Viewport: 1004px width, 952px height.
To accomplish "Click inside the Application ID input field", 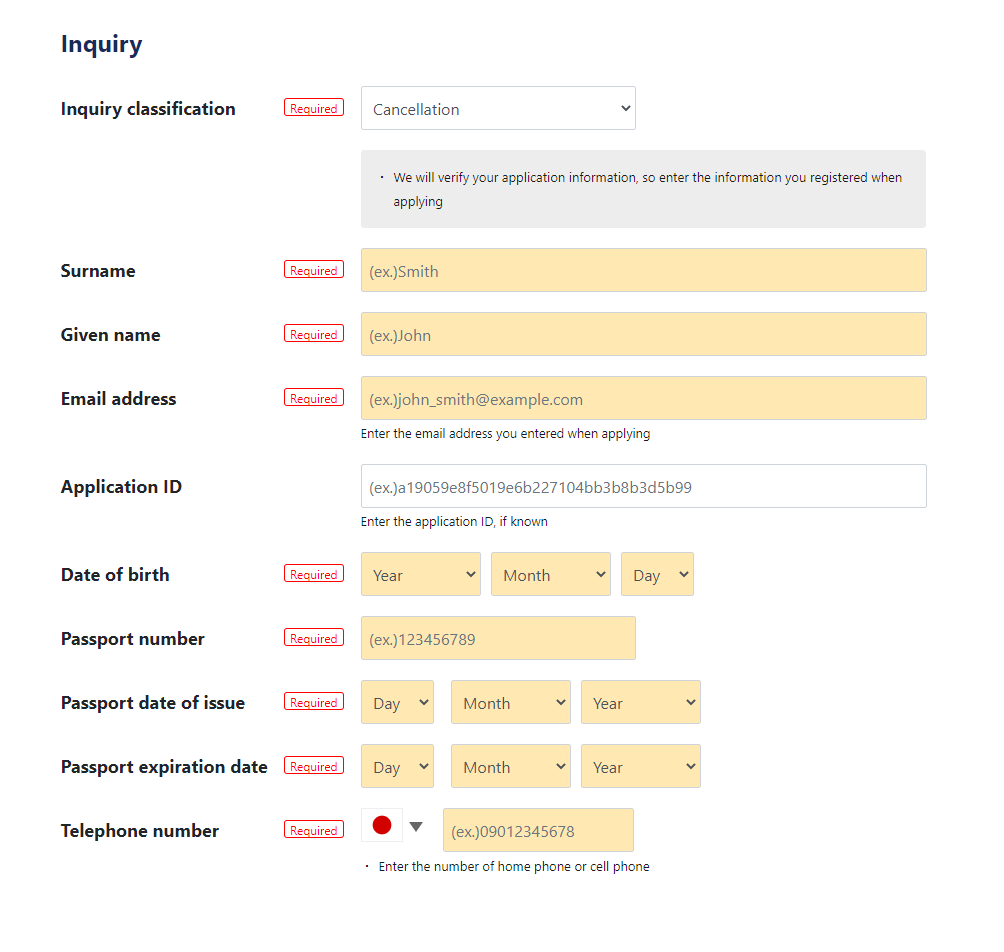I will 643,486.
